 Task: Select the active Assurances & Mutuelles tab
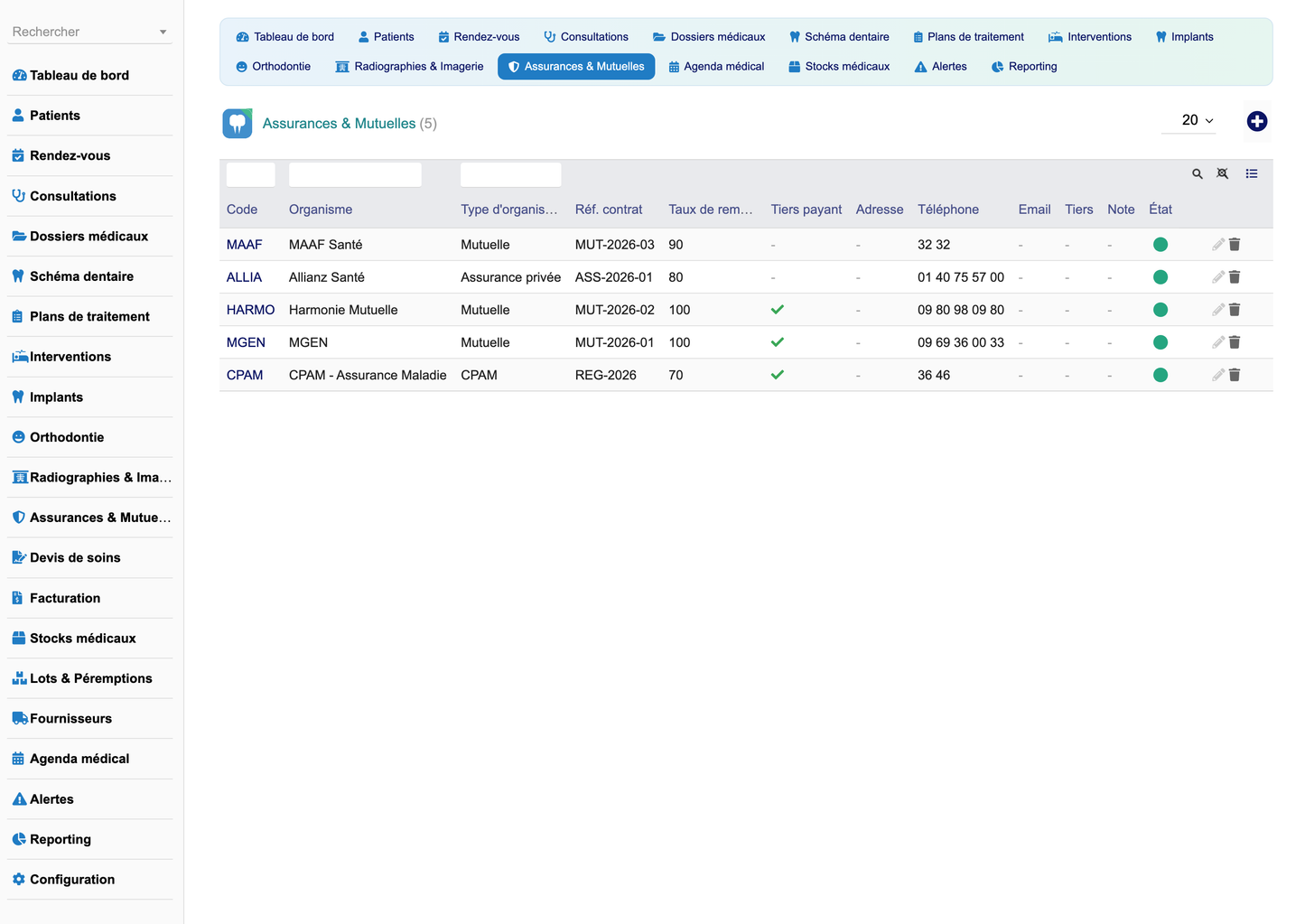(x=576, y=67)
